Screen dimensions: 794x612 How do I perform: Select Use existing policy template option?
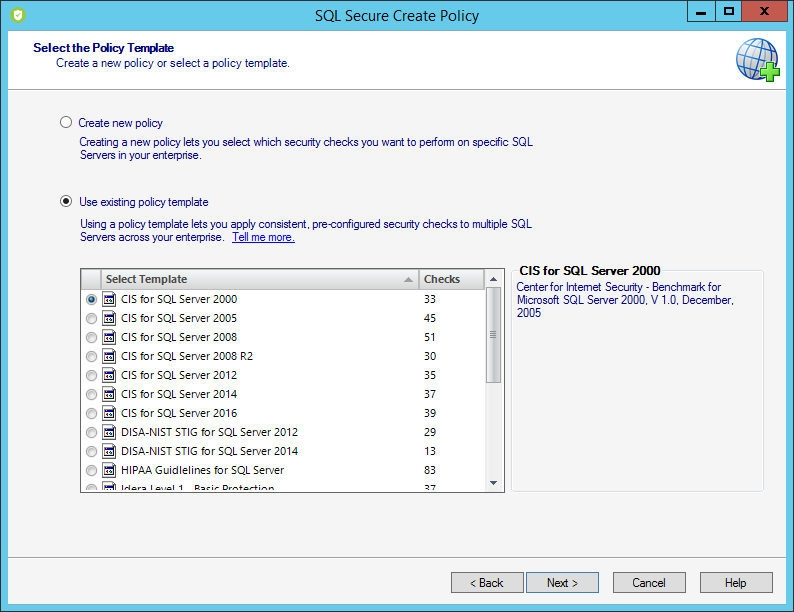click(x=66, y=201)
